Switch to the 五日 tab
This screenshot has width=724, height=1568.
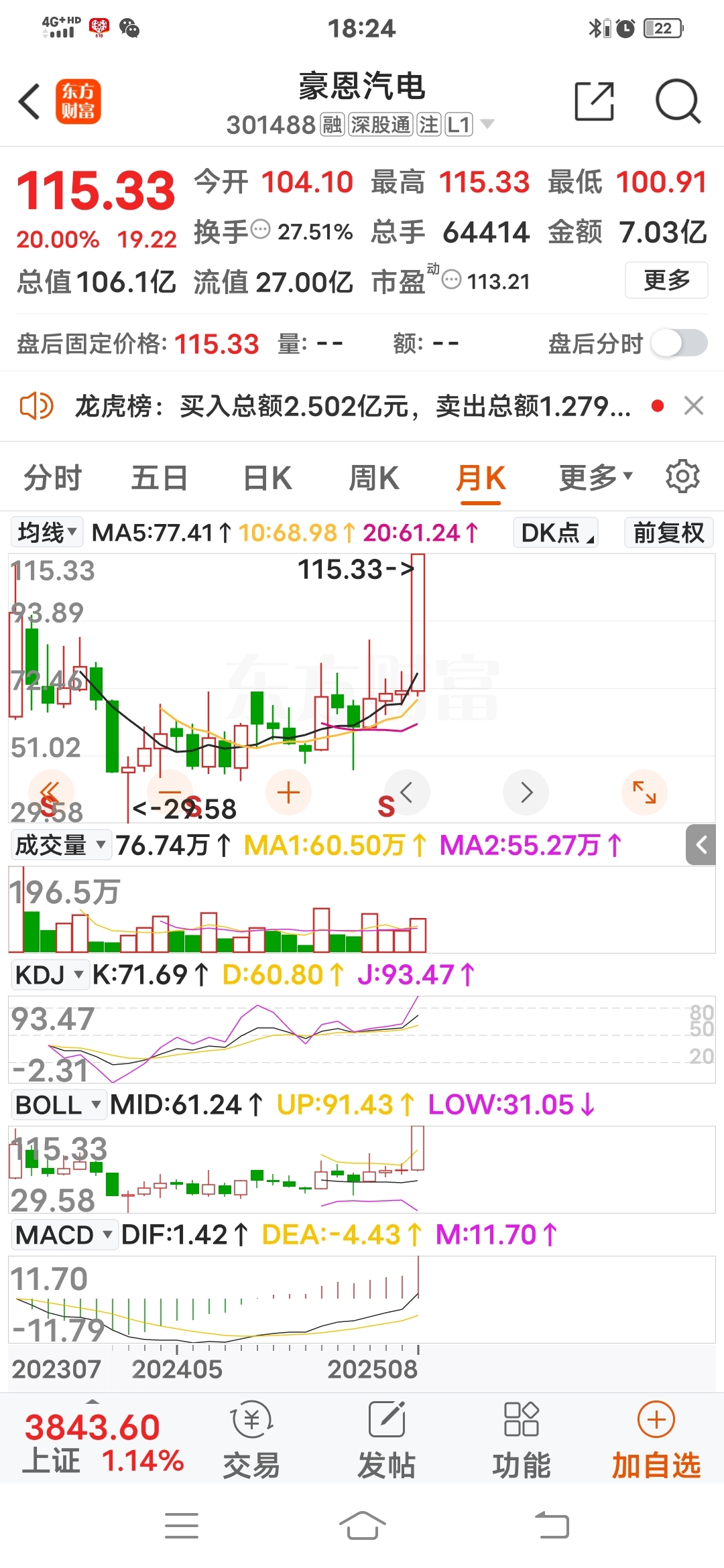click(160, 478)
